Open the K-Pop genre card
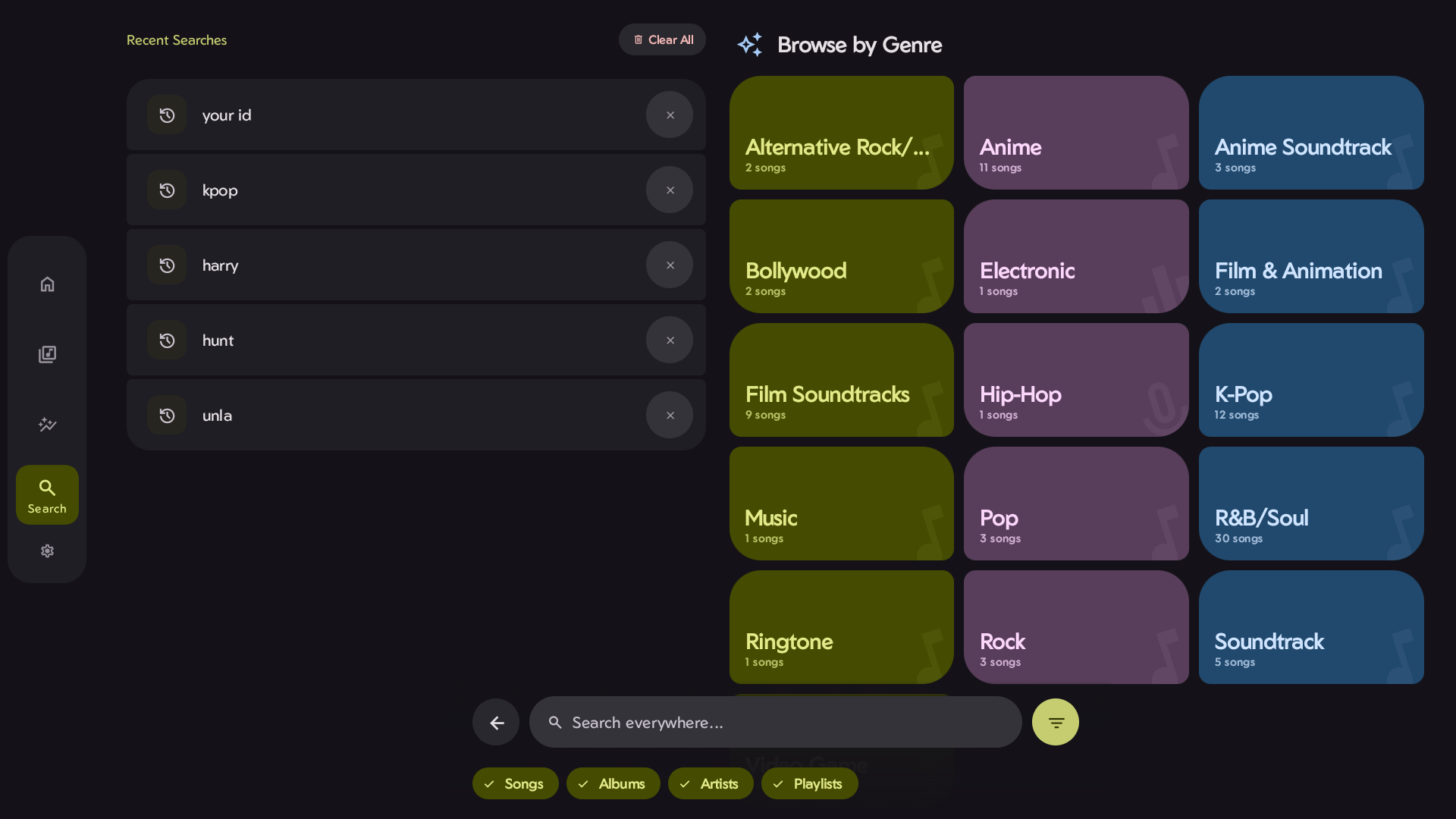The height and width of the screenshot is (819, 1456). click(1311, 380)
